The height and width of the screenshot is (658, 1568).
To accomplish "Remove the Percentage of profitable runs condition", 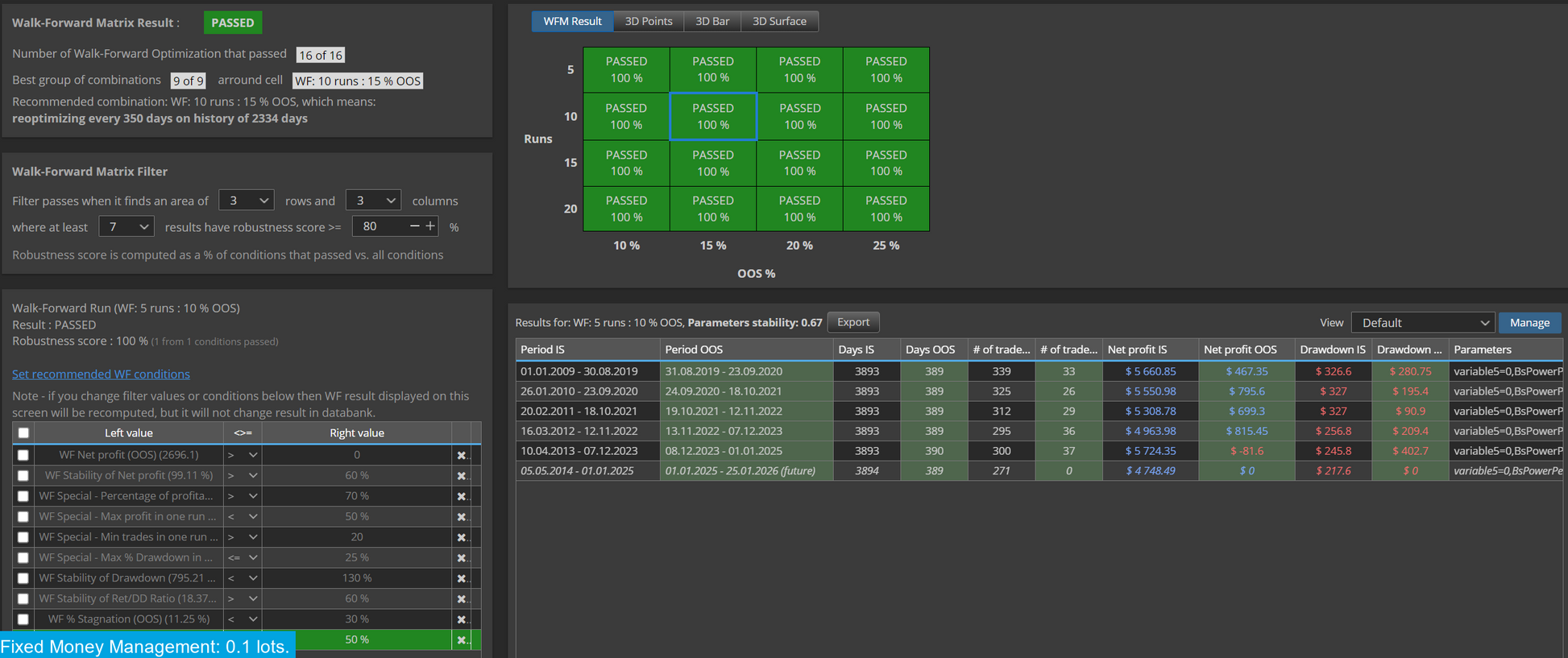I will (461, 496).
